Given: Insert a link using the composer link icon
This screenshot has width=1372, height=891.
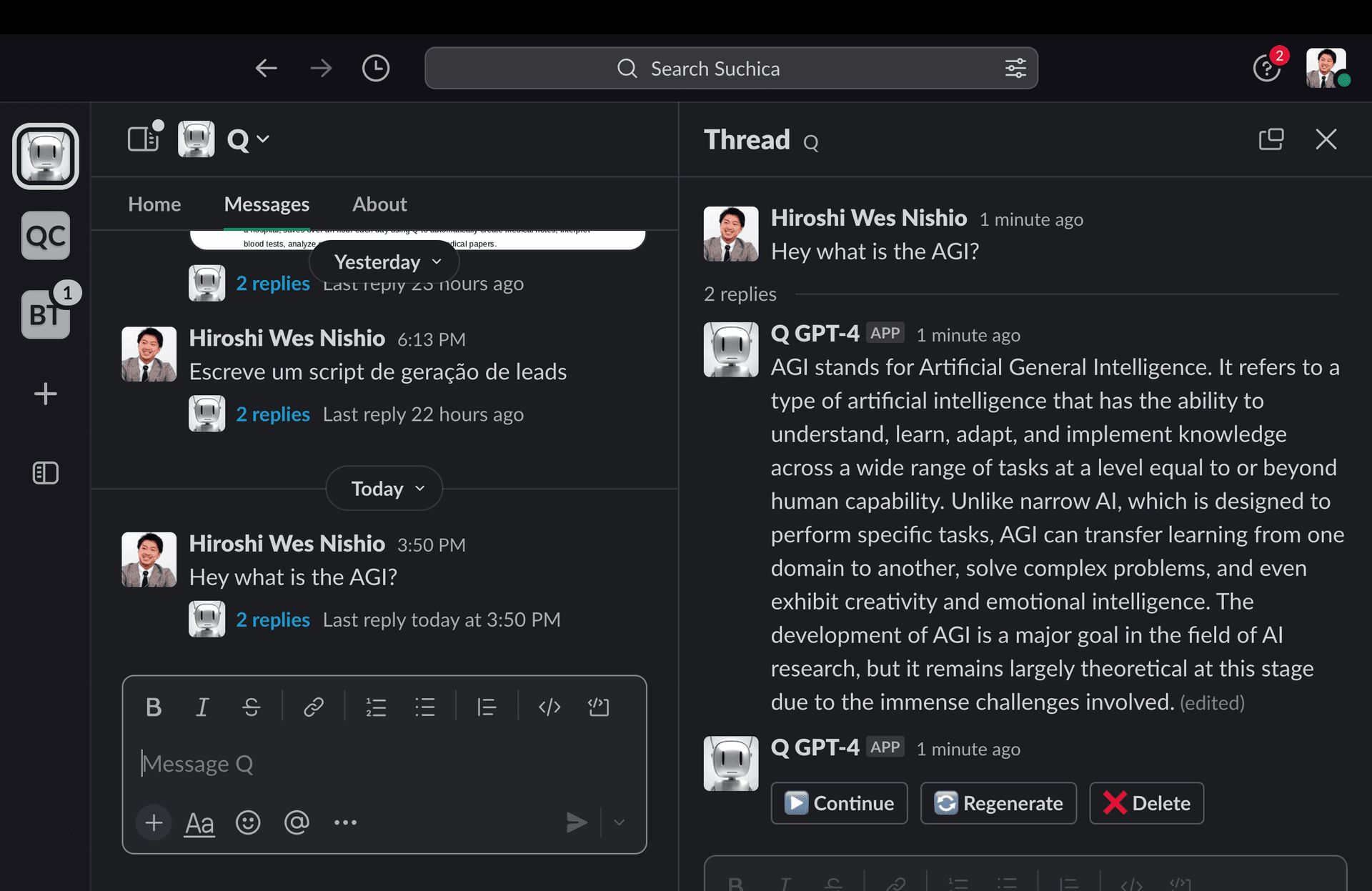Looking at the screenshot, I should (x=313, y=707).
